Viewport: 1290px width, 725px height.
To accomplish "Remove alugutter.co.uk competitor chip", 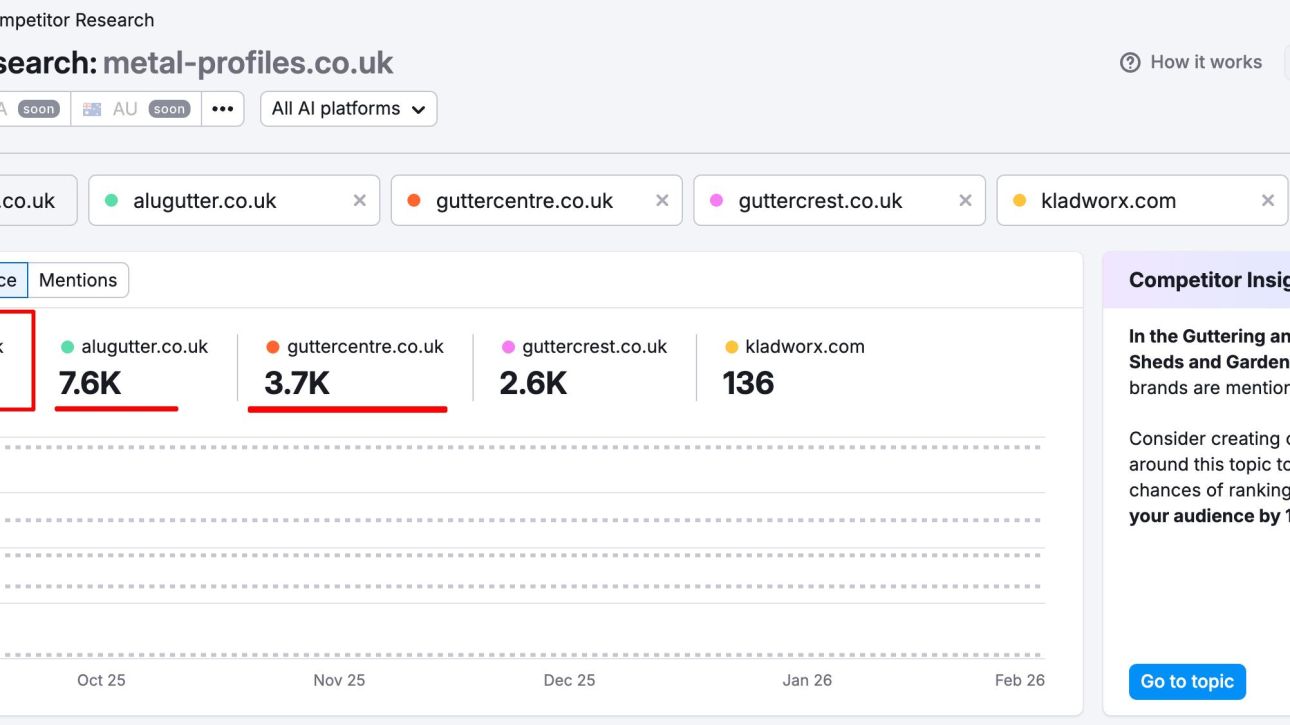I will (360, 201).
